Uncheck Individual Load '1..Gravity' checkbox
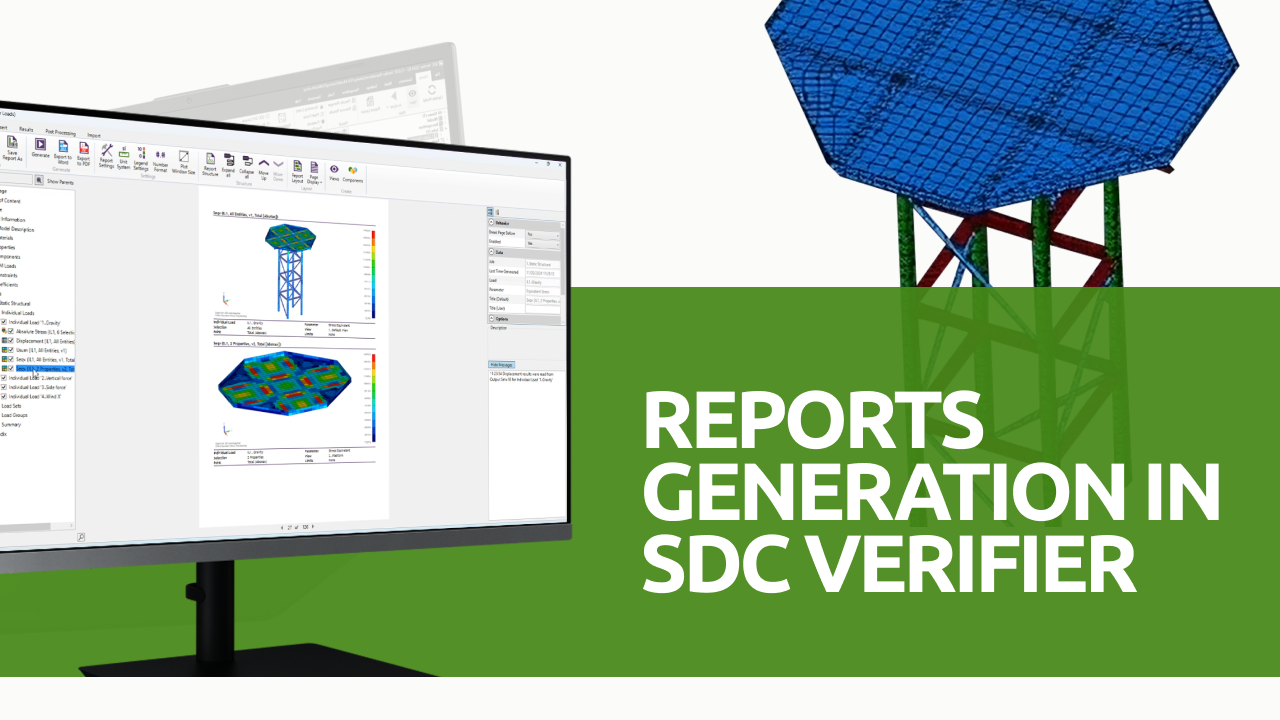Screen dimensions: 1280x720 [5, 322]
